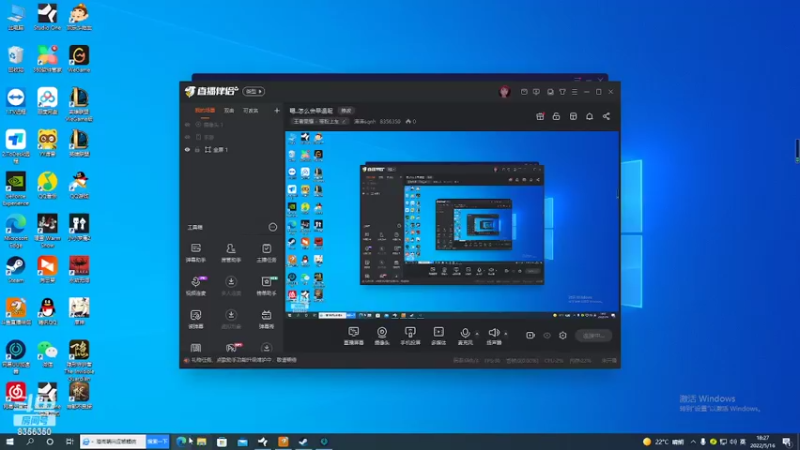The image size is (800, 450).
Task: Open WeGame desktop shortcut
Action: pyautogui.click(x=79, y=59)
